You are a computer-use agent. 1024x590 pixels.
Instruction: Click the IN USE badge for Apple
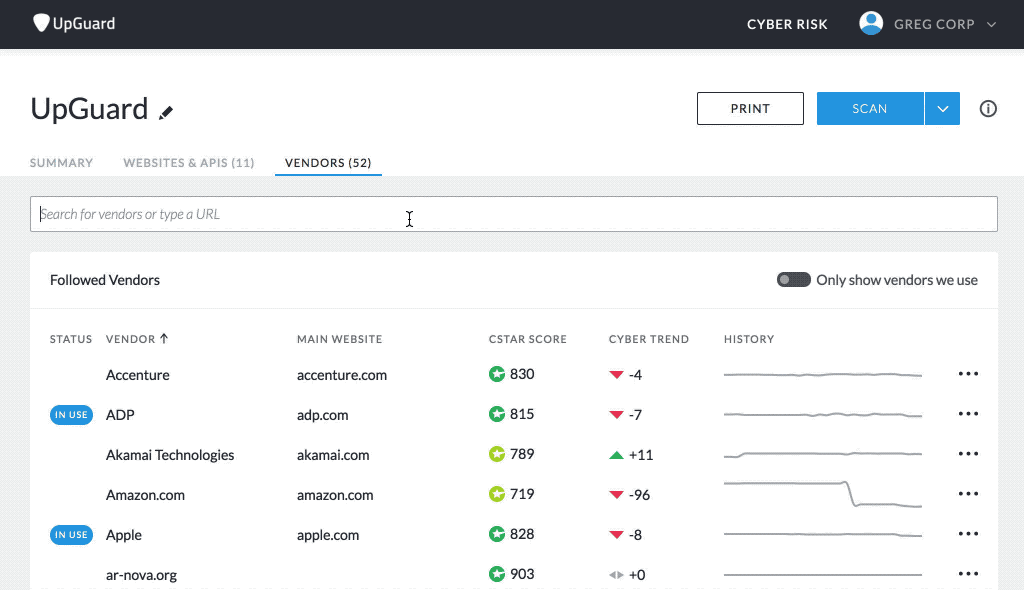coord(71,534)
